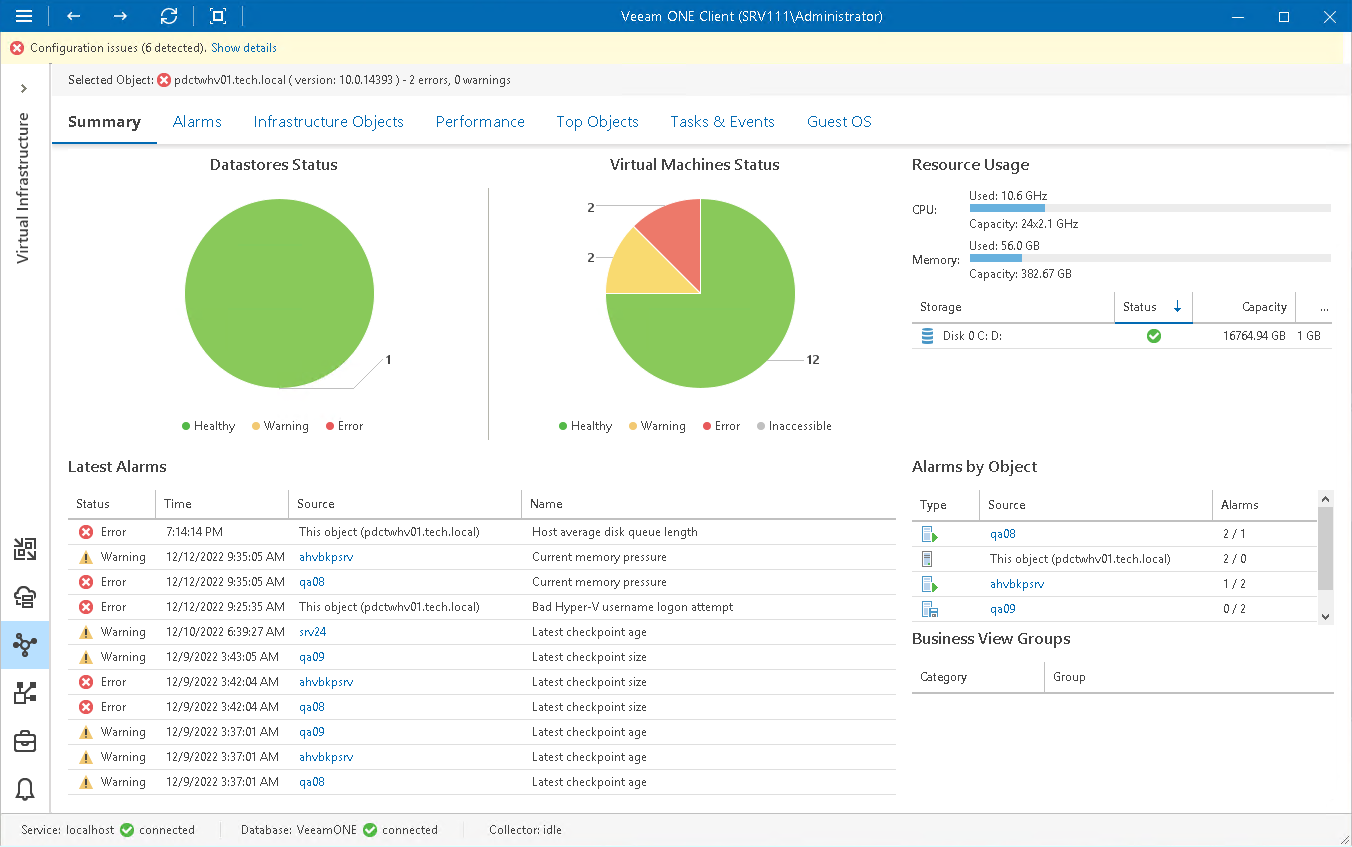The height and width of the screenshot is (847, 1352).
Task: Toggle the green status check on Disk 0
Action: click(x=1154, y=336)
